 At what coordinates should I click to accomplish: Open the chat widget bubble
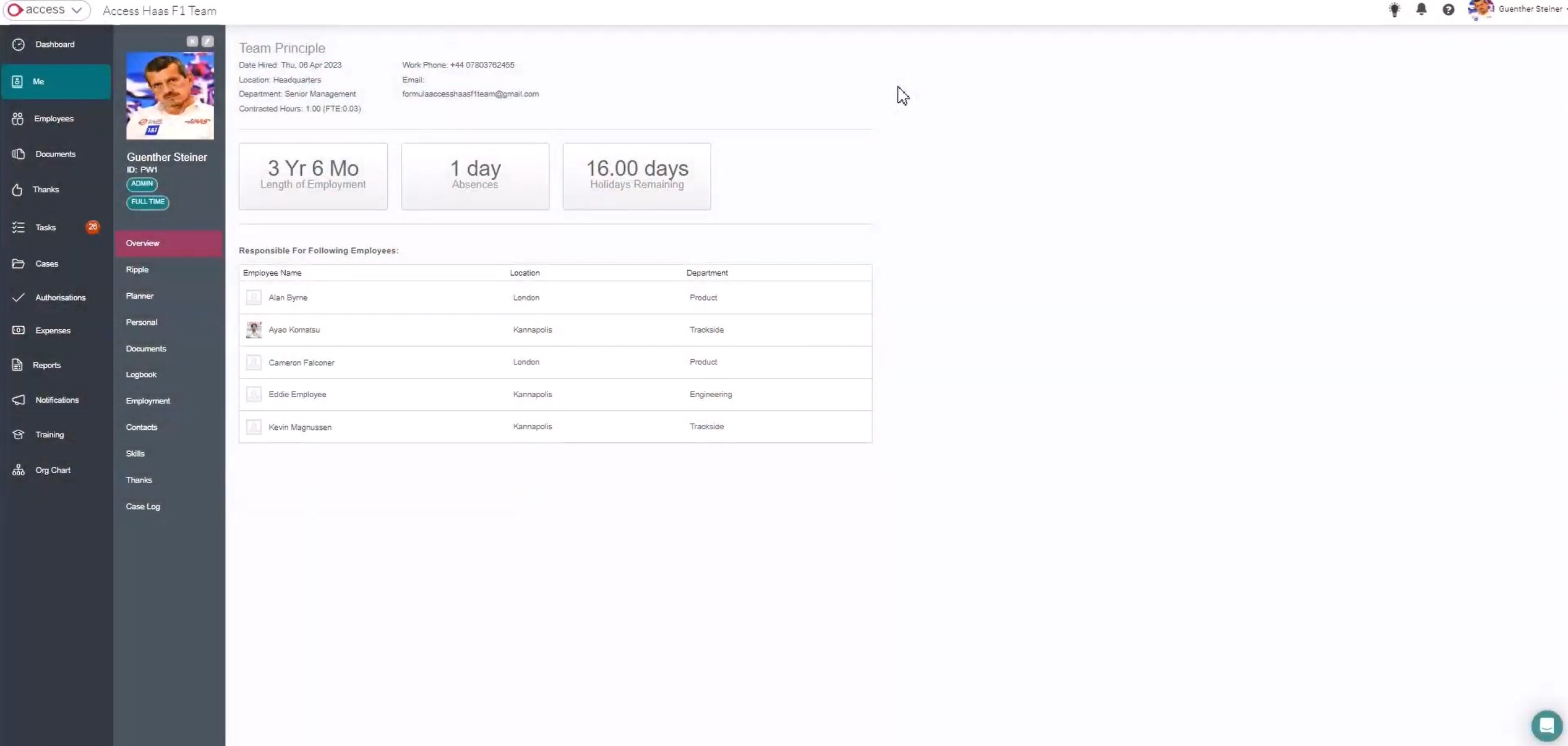coord(1546,725)
